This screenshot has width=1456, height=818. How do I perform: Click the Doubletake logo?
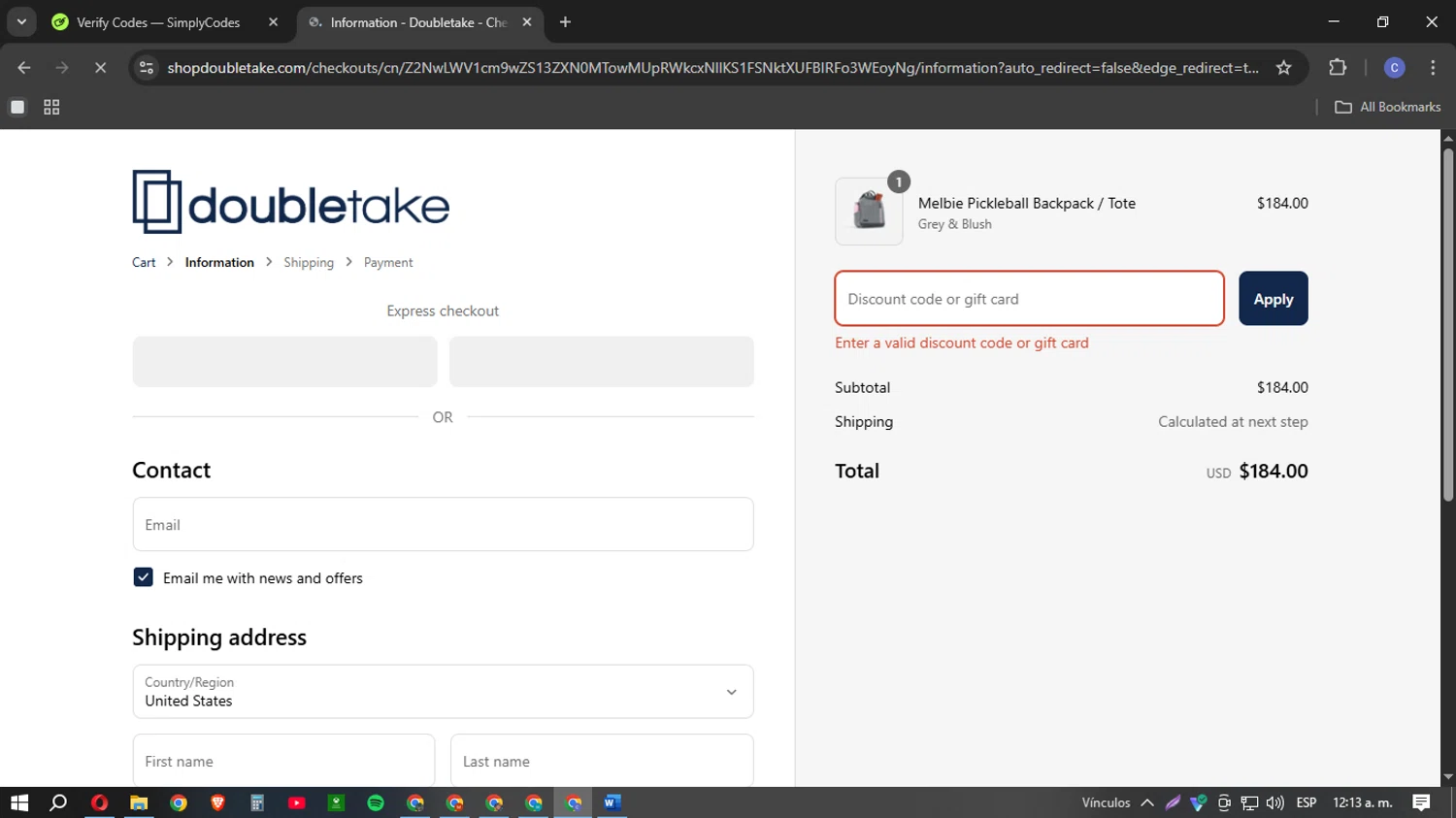pyautogui.click(x=291, y=202)
